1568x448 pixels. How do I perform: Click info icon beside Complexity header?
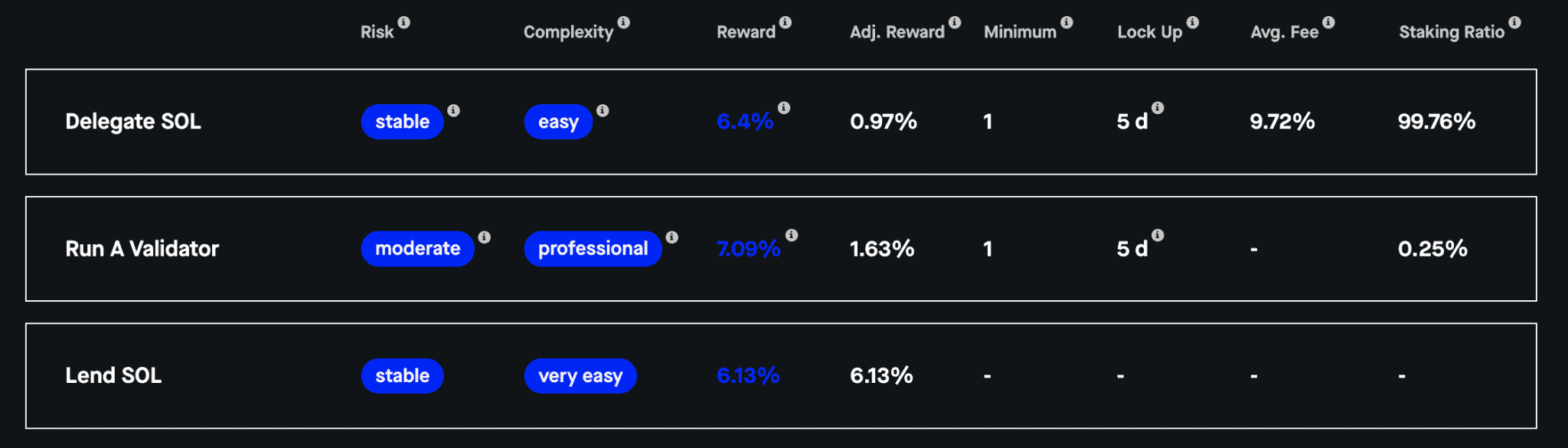(624, 22)
